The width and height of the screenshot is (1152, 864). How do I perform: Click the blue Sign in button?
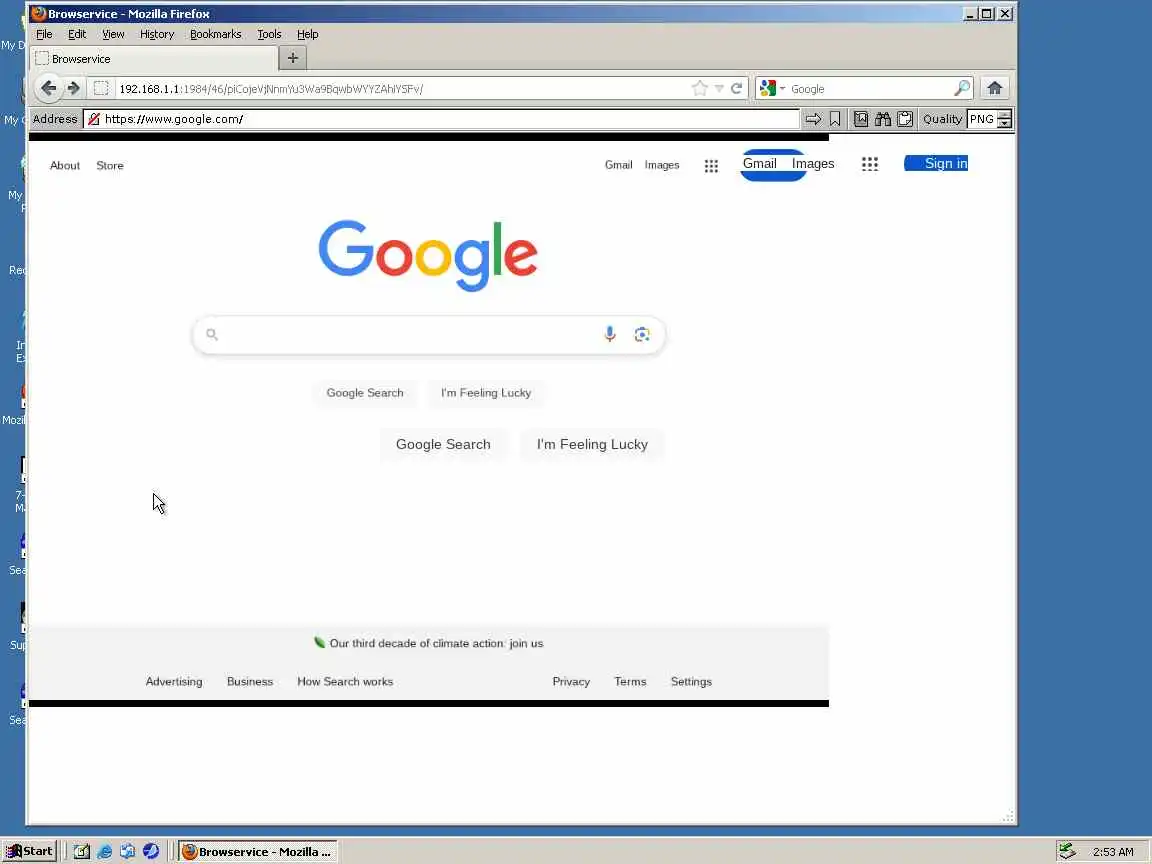(937, 163)
